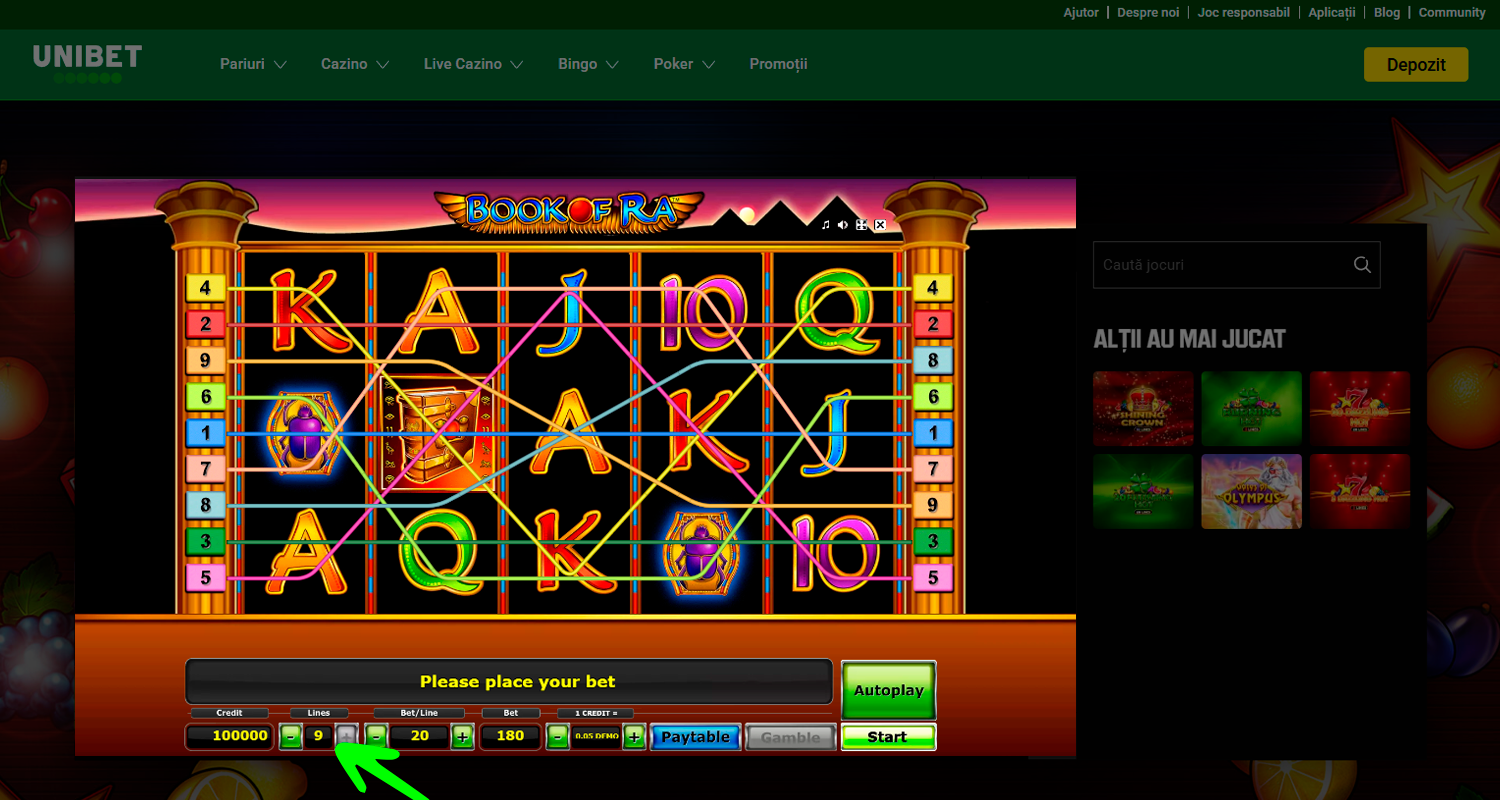Viewport: 1500px width, 800px height.
Task: Open the Shining Crown game thumbnail
Action: click(1143, 408)
